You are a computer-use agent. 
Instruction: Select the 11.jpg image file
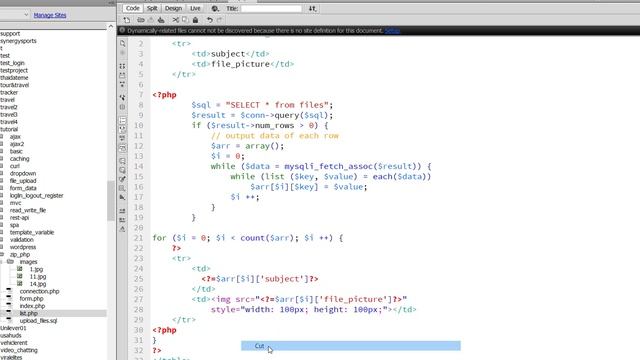point(38,276)
